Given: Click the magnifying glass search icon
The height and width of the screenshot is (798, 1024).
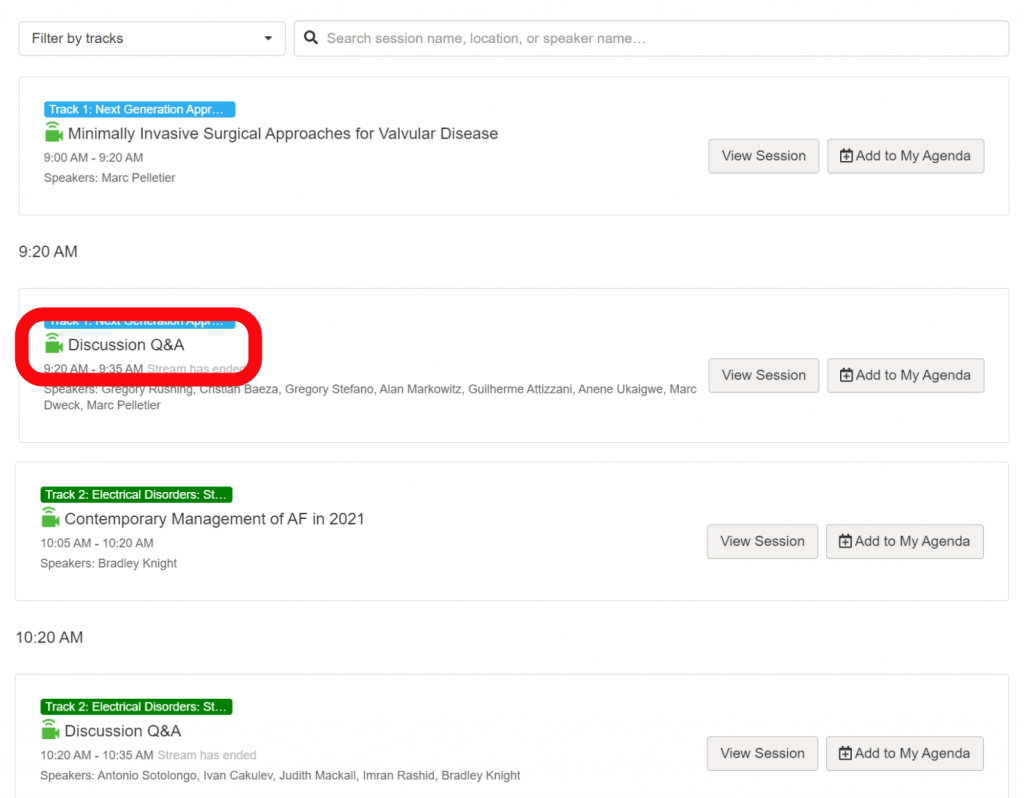Looking at the screenshot, I should 311,38.
